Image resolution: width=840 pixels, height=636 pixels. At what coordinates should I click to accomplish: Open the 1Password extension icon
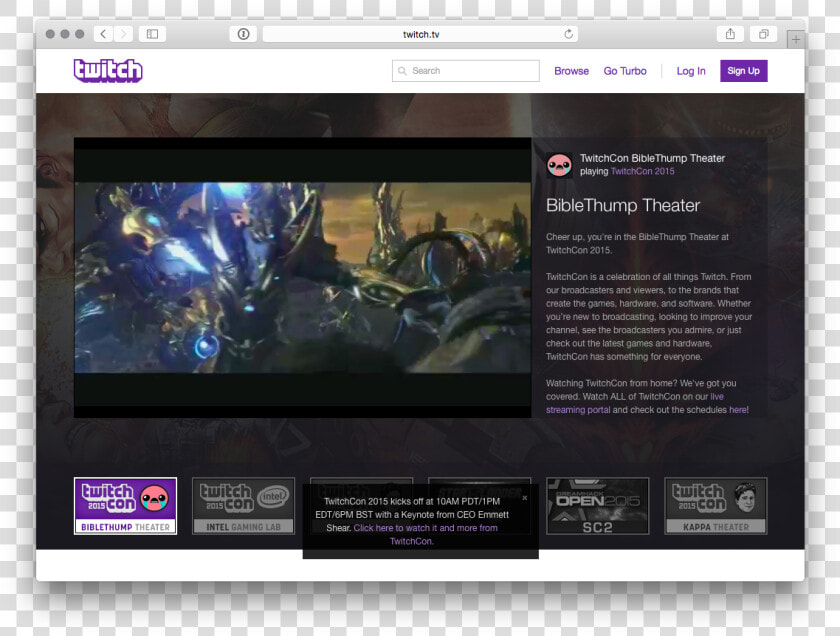click(243, 34)
